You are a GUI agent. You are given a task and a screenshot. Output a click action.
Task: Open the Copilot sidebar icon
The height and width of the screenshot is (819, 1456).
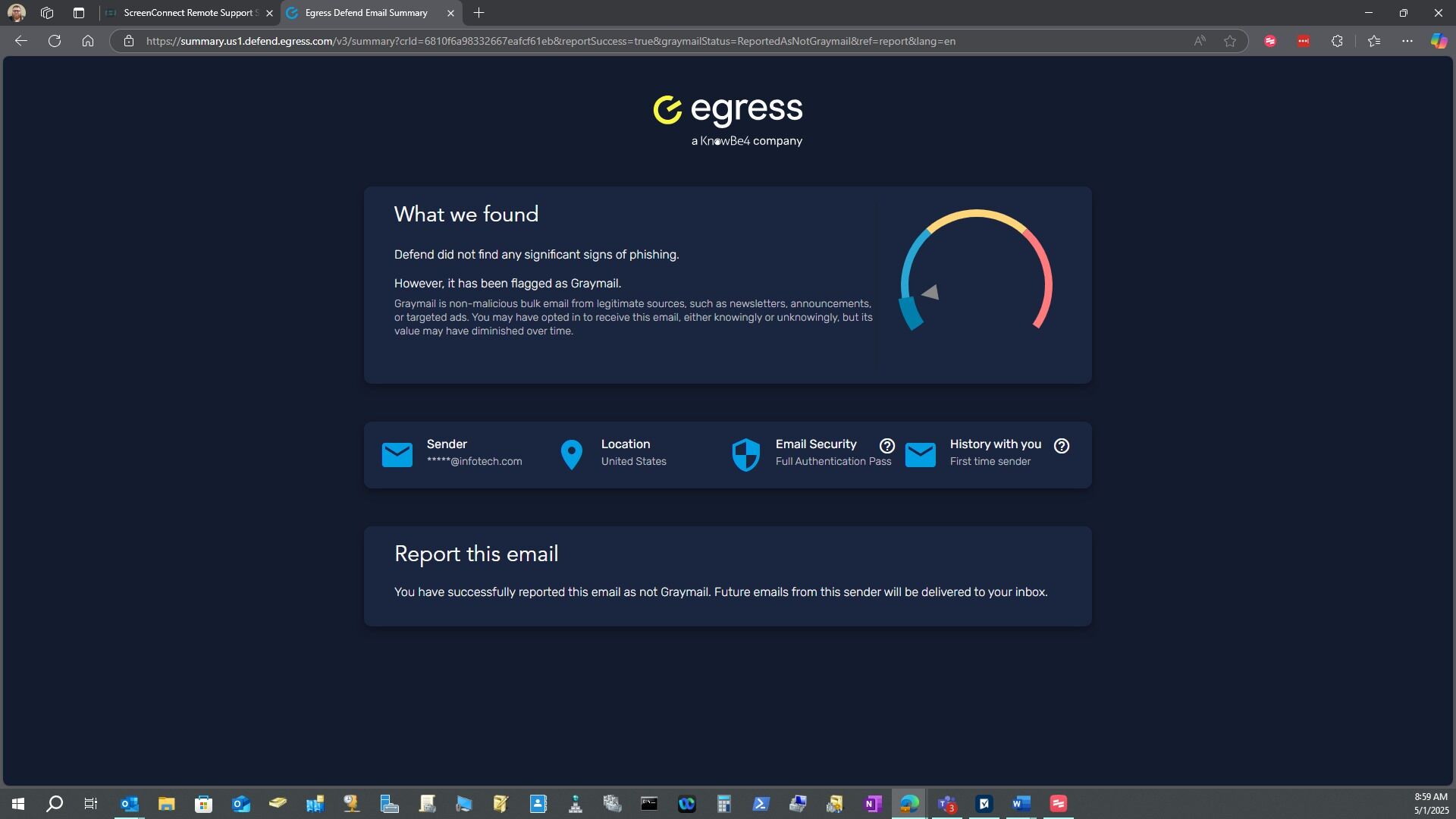click(x=1439, y=41)
